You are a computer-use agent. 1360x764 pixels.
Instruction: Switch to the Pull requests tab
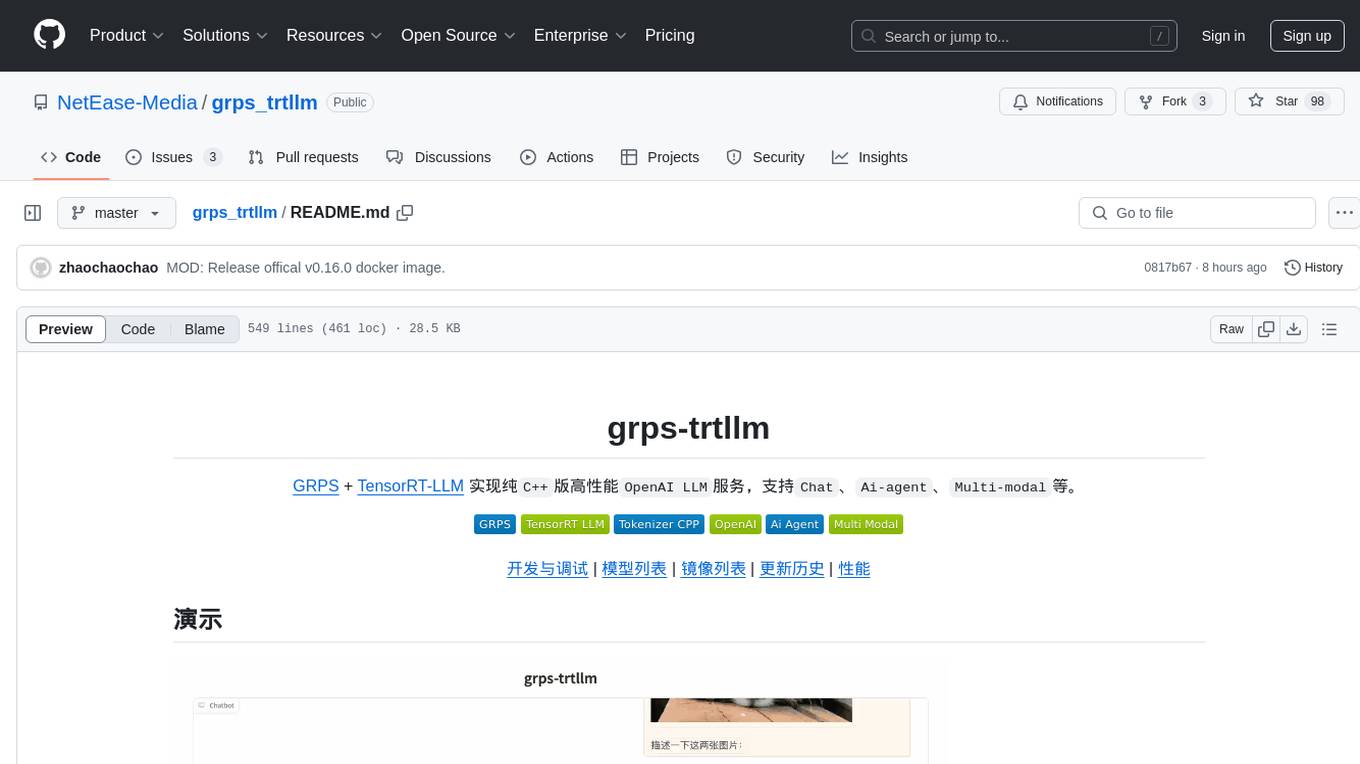click(x=303, y=157)
